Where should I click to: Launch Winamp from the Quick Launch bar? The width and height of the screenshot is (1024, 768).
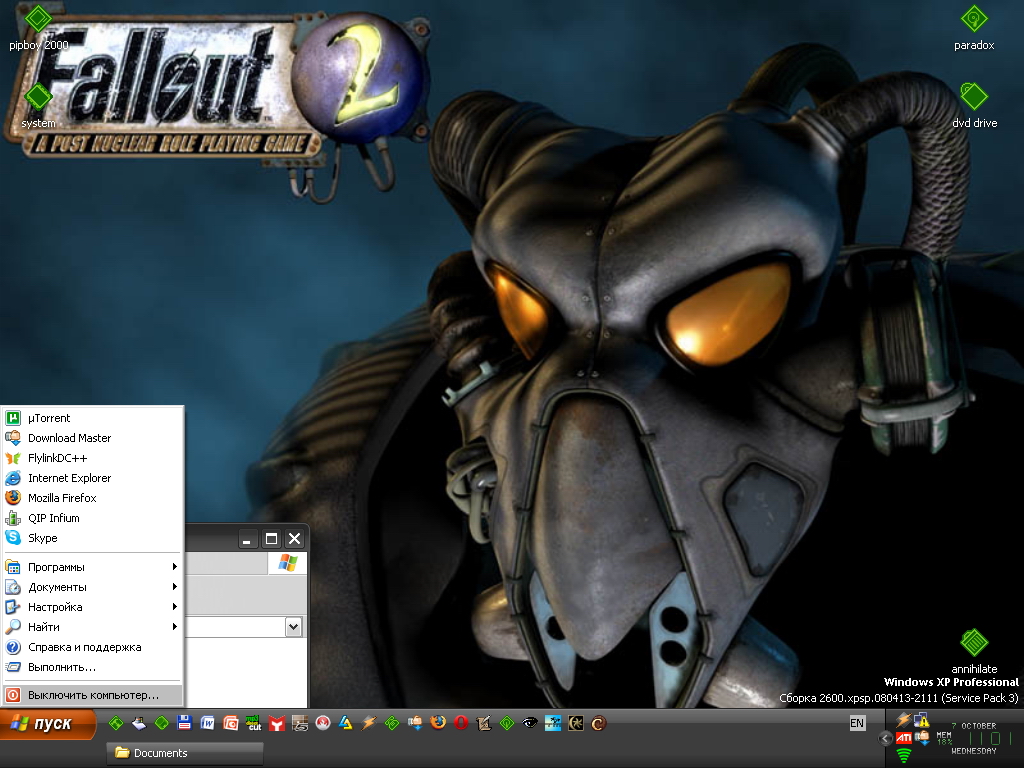pos(369,723)
